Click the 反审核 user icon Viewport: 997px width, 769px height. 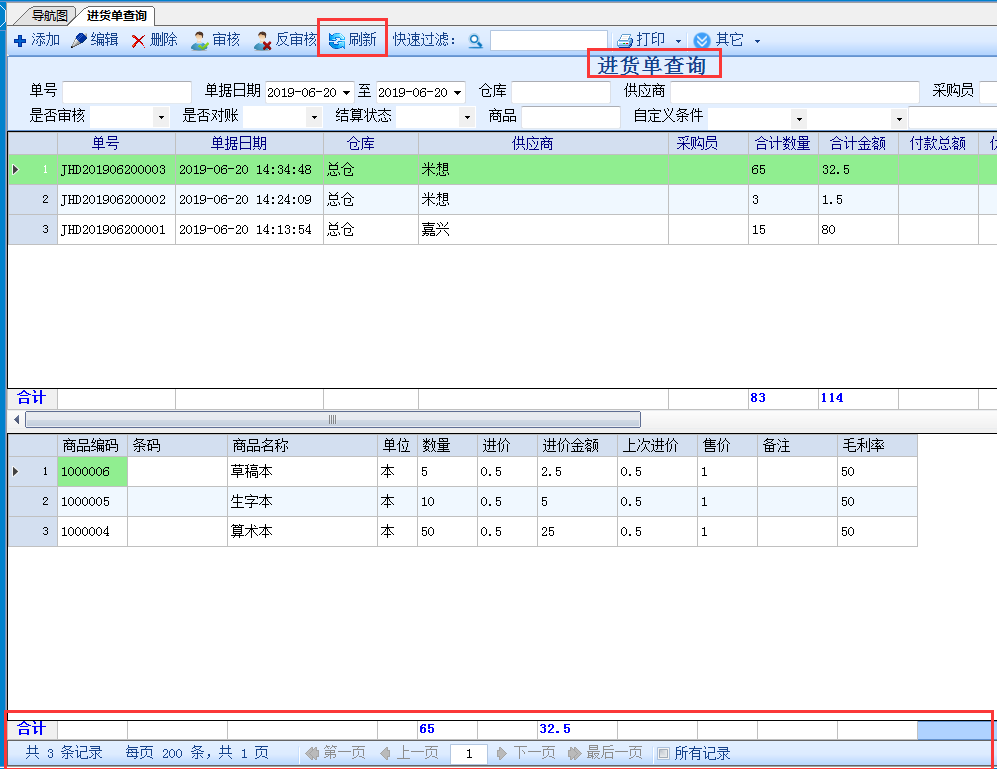pos(262,41)
